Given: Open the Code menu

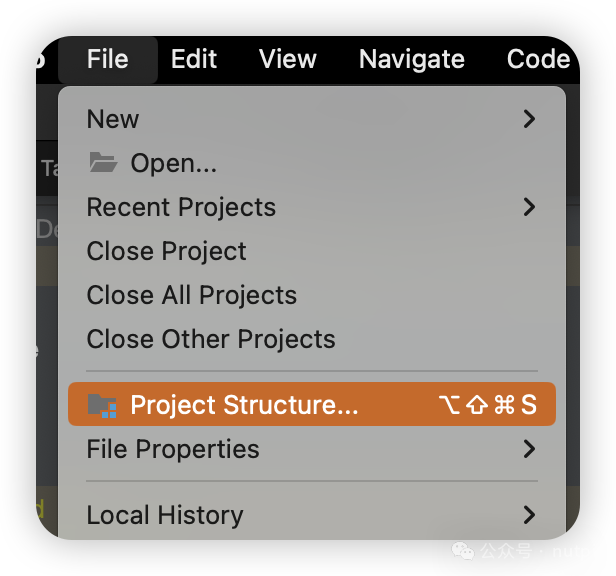Looking at the screenshot, I should [538, 59].
